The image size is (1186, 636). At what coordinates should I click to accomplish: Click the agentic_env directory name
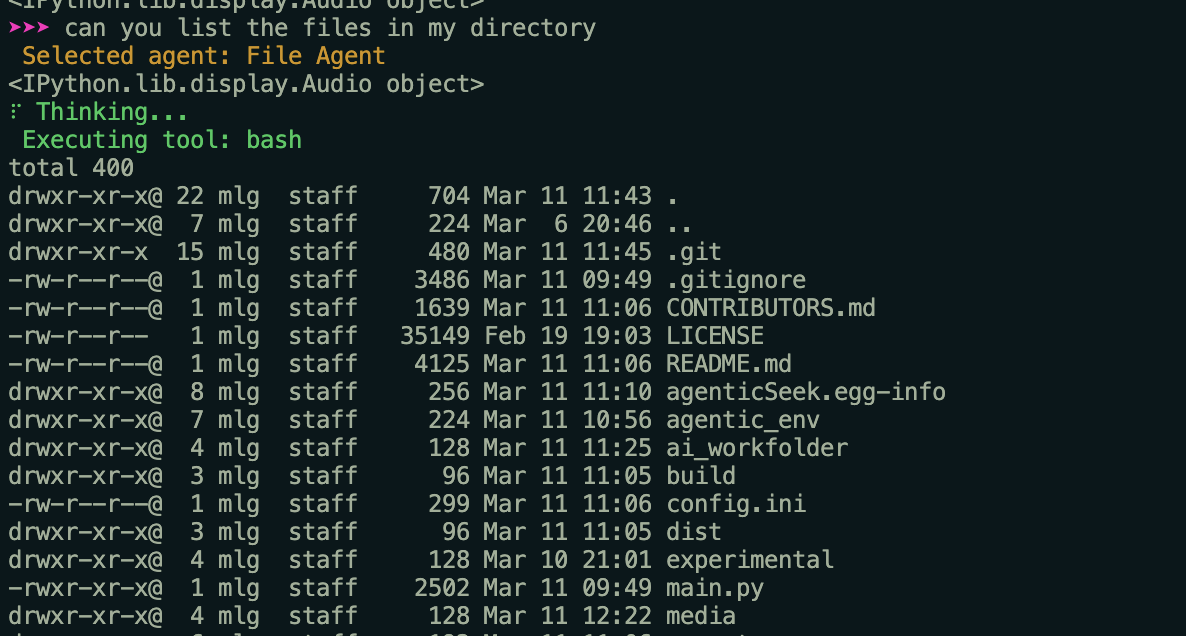point(743,420)
